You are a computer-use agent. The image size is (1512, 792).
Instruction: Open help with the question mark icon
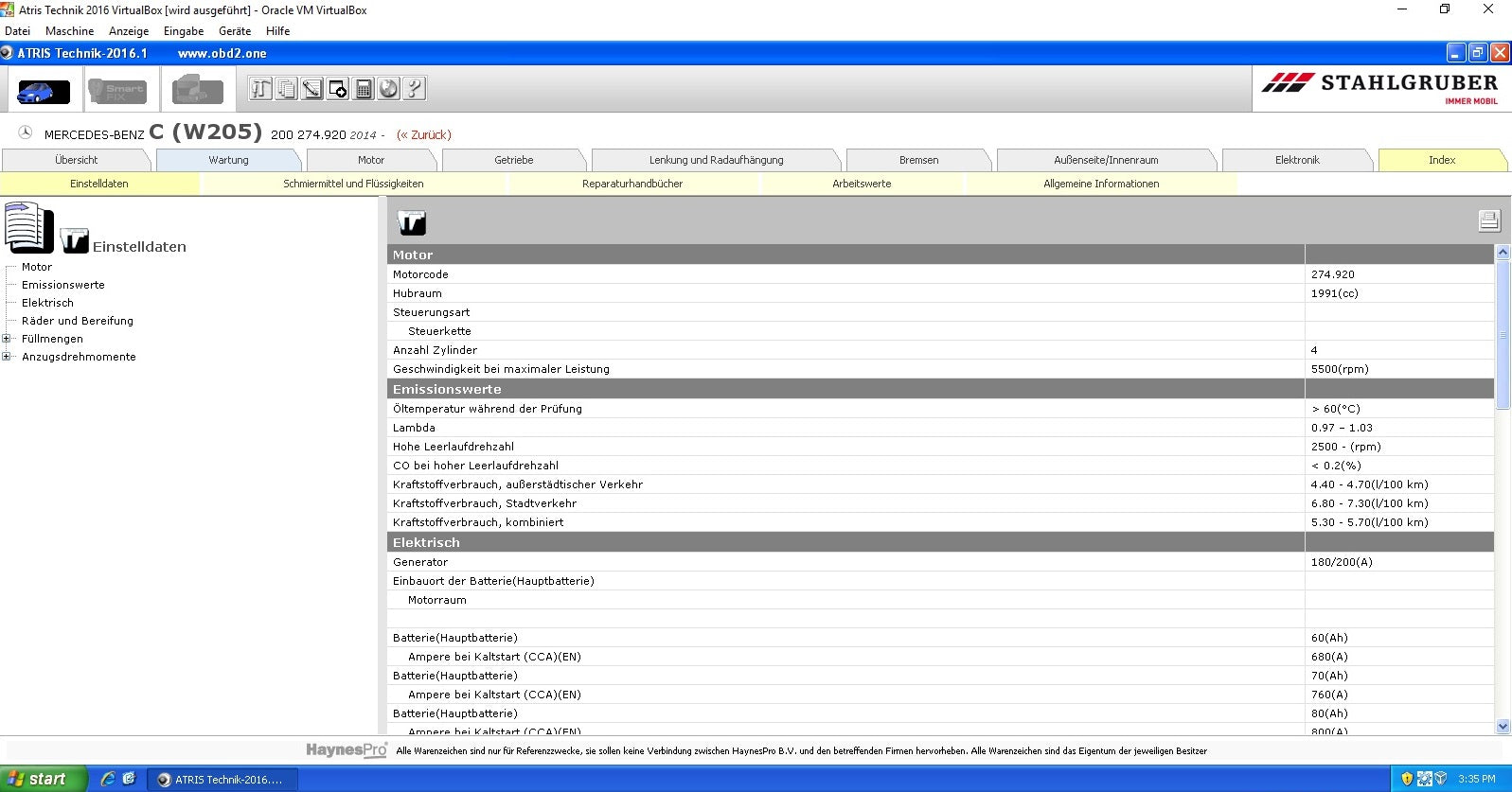[x=414, y=89]
